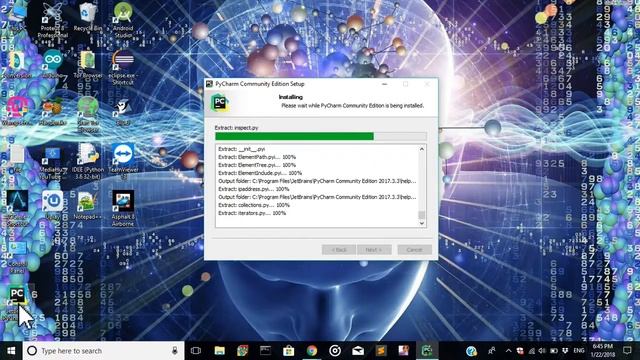This screenshot has height=360, width=640.
Task: Minimize the PyCharm setup window
Action: pos(384,84)
